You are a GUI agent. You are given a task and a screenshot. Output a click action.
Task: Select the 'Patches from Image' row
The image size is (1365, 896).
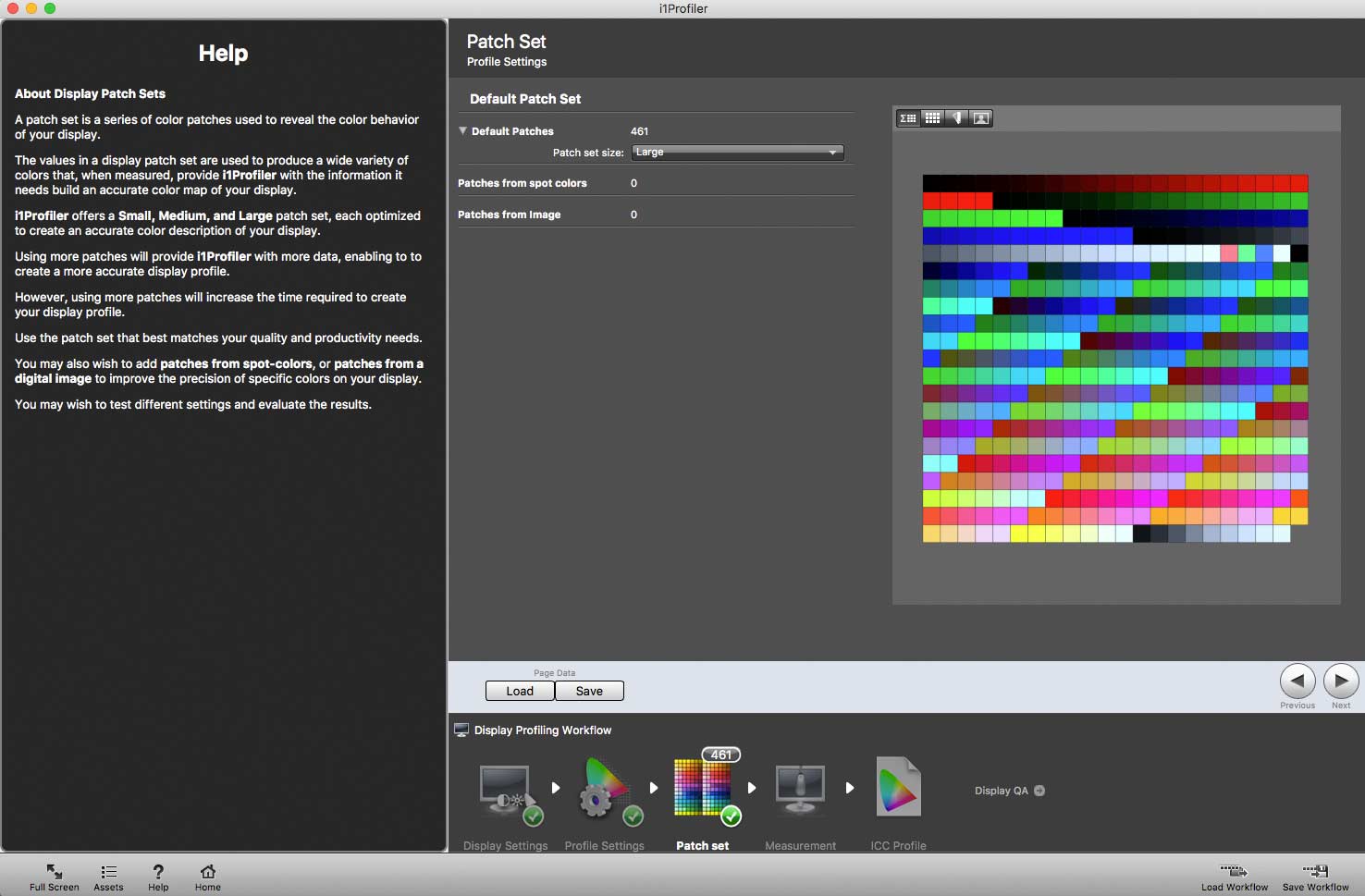coord(656,215)
